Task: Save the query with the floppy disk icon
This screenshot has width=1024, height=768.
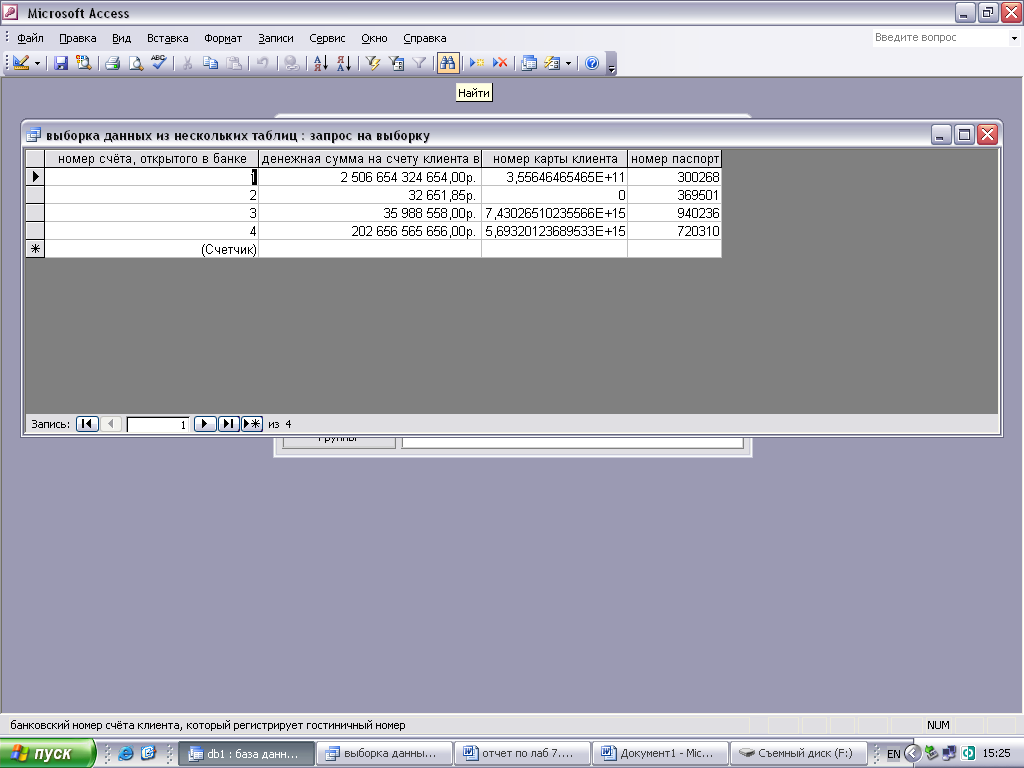Action: 61,63
